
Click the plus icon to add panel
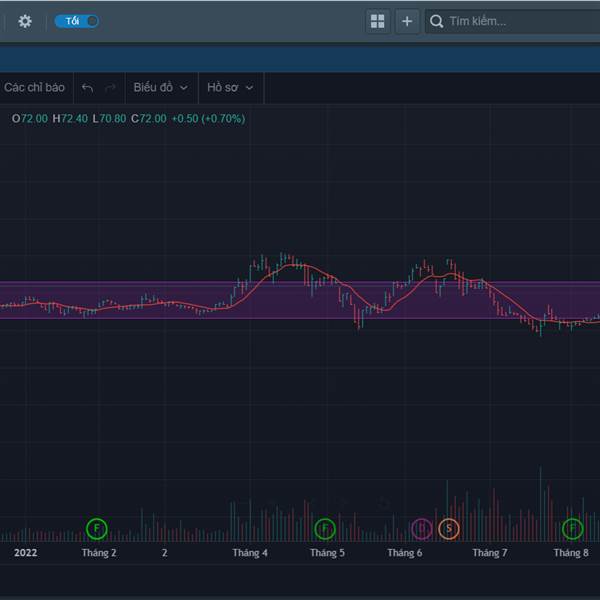pos(406,21)
